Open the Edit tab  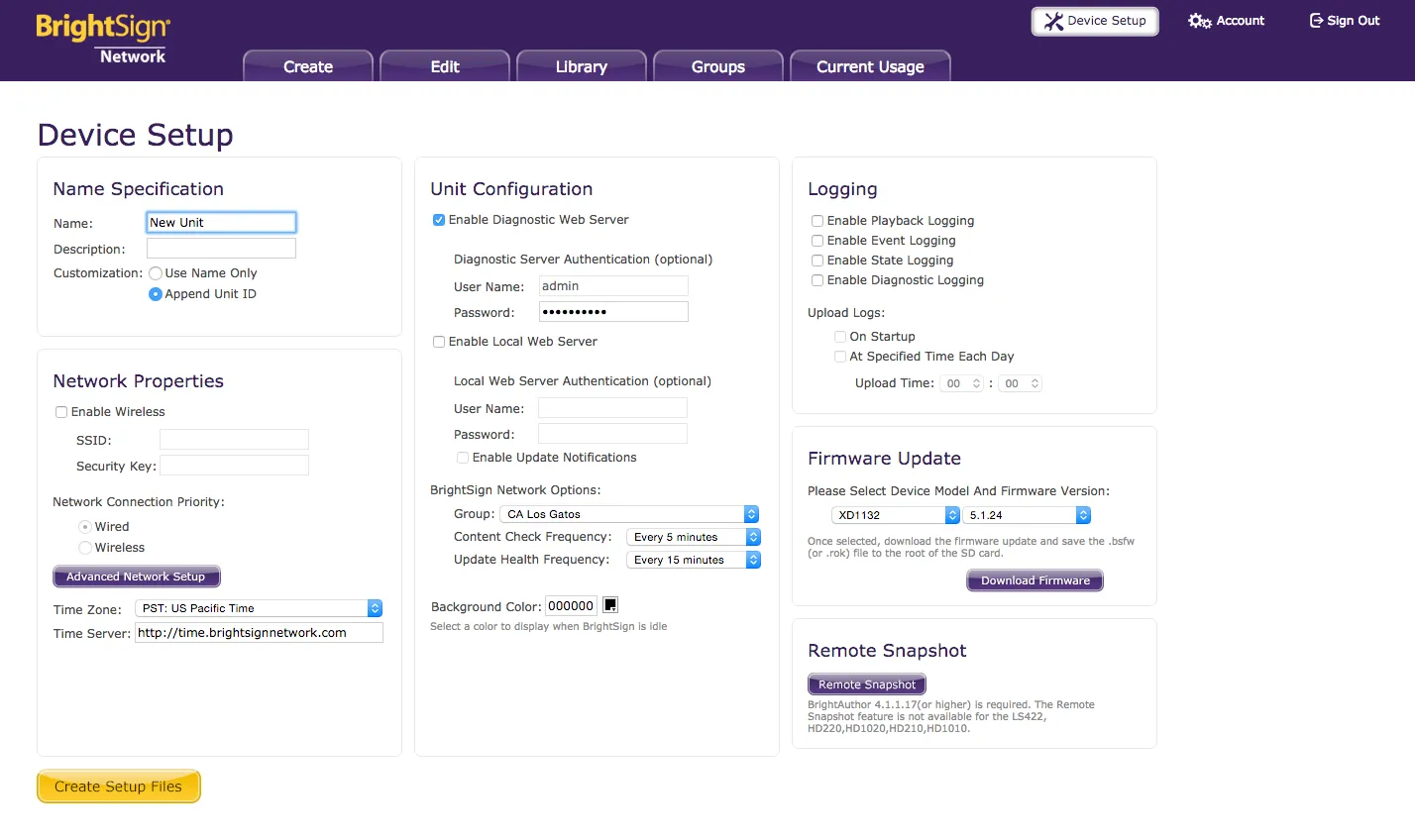[445, 66]
